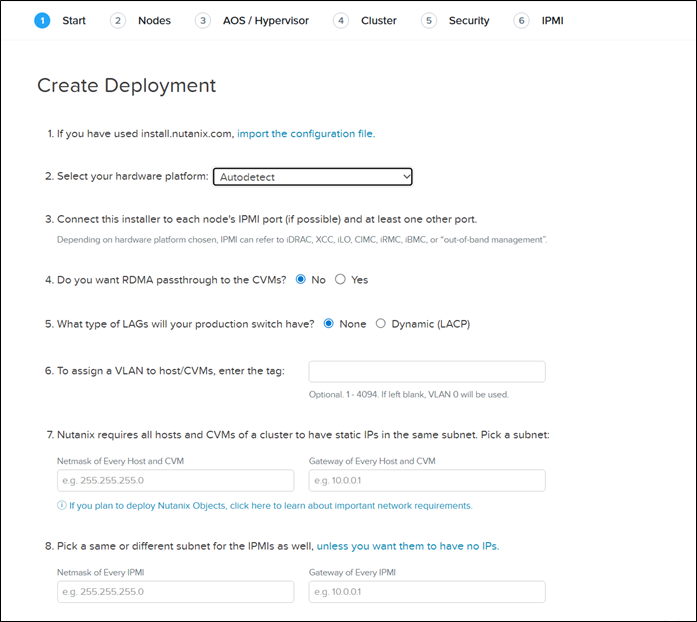The height and width of the screenshot is (622, 697).
Task: Click the Gateway of Every IPMI field
Action: (427, 592)
